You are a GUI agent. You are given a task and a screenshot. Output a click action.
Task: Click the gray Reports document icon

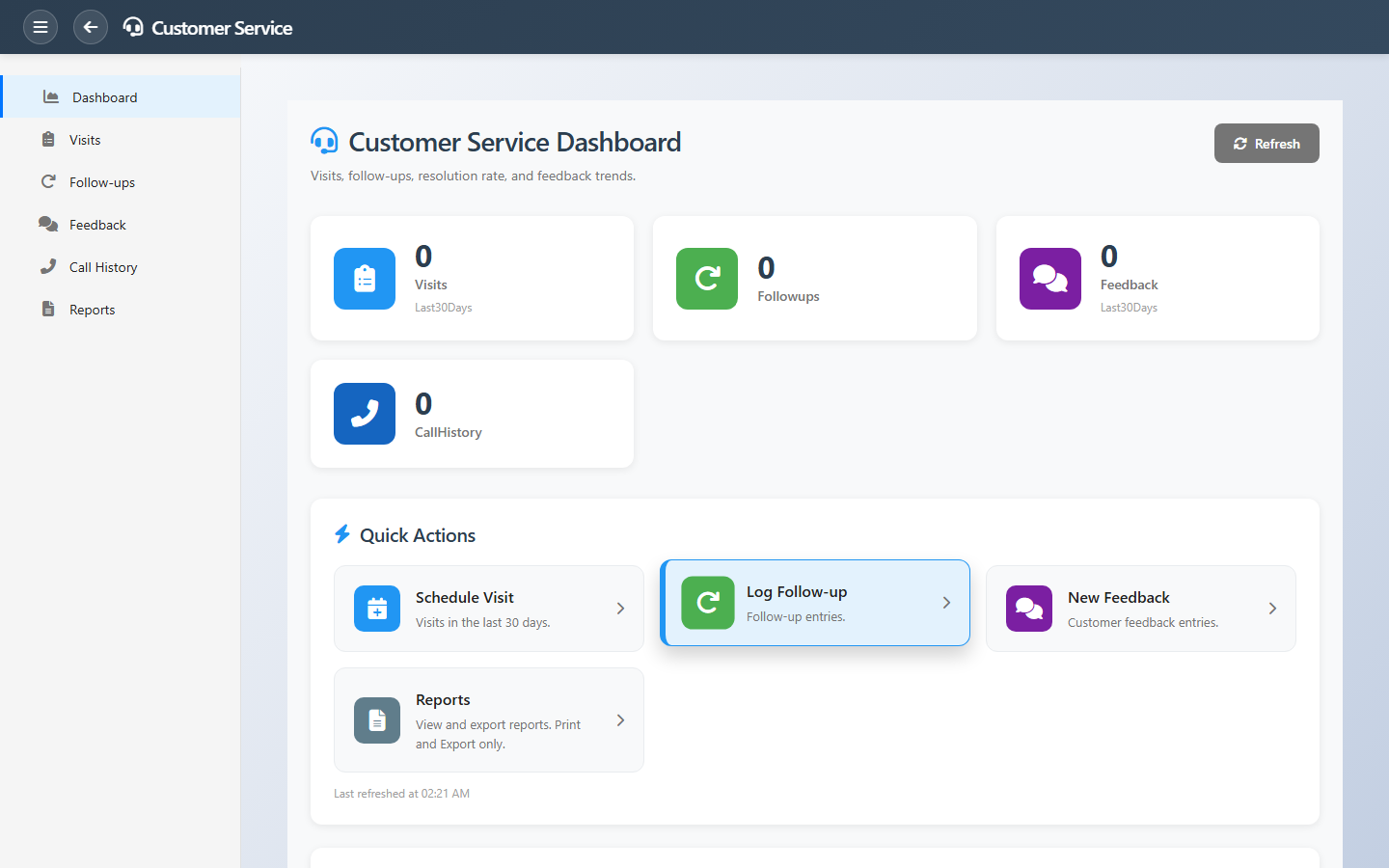(x=377, y=720)
